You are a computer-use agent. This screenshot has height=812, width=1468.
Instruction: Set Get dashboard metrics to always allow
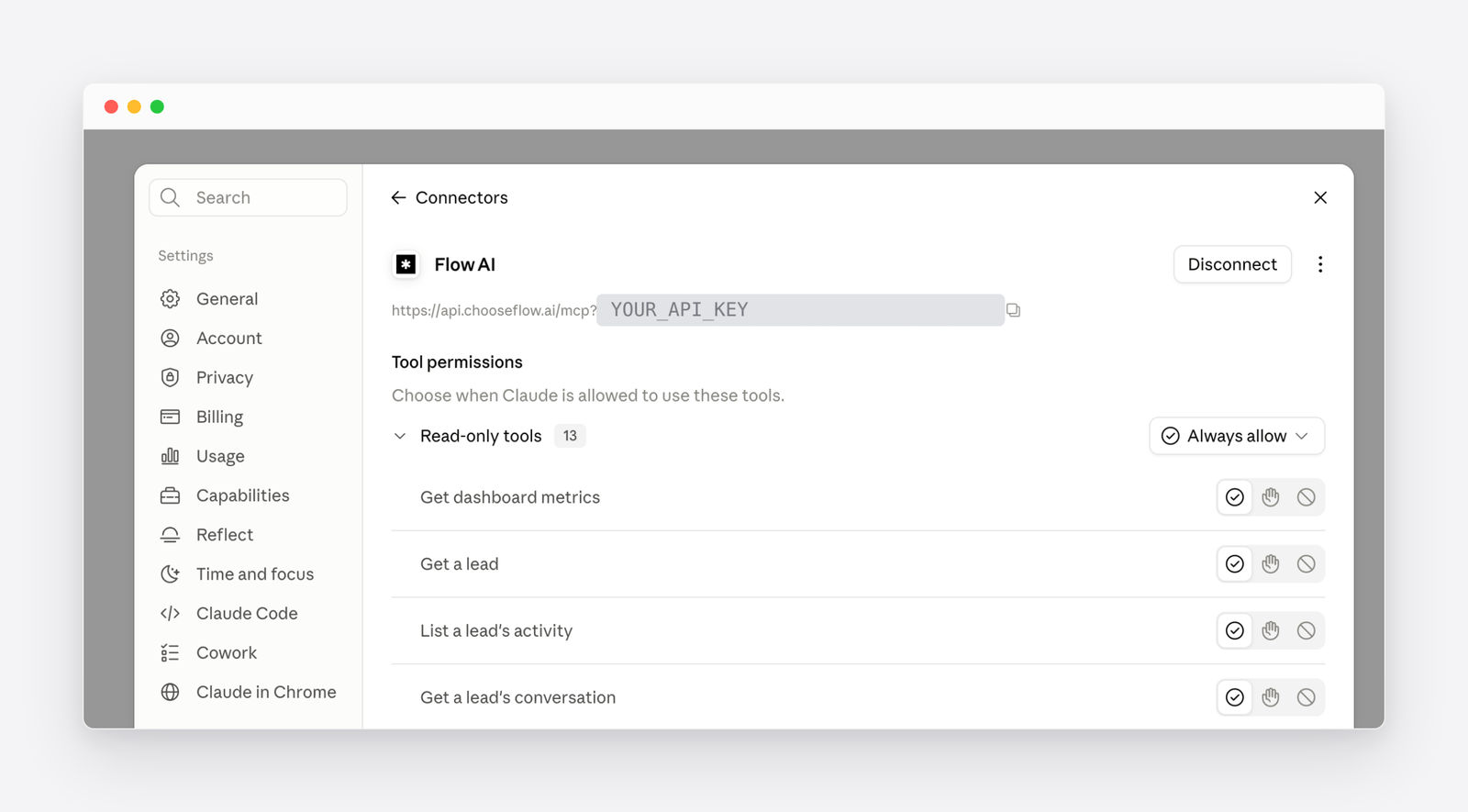(1235, 497)
